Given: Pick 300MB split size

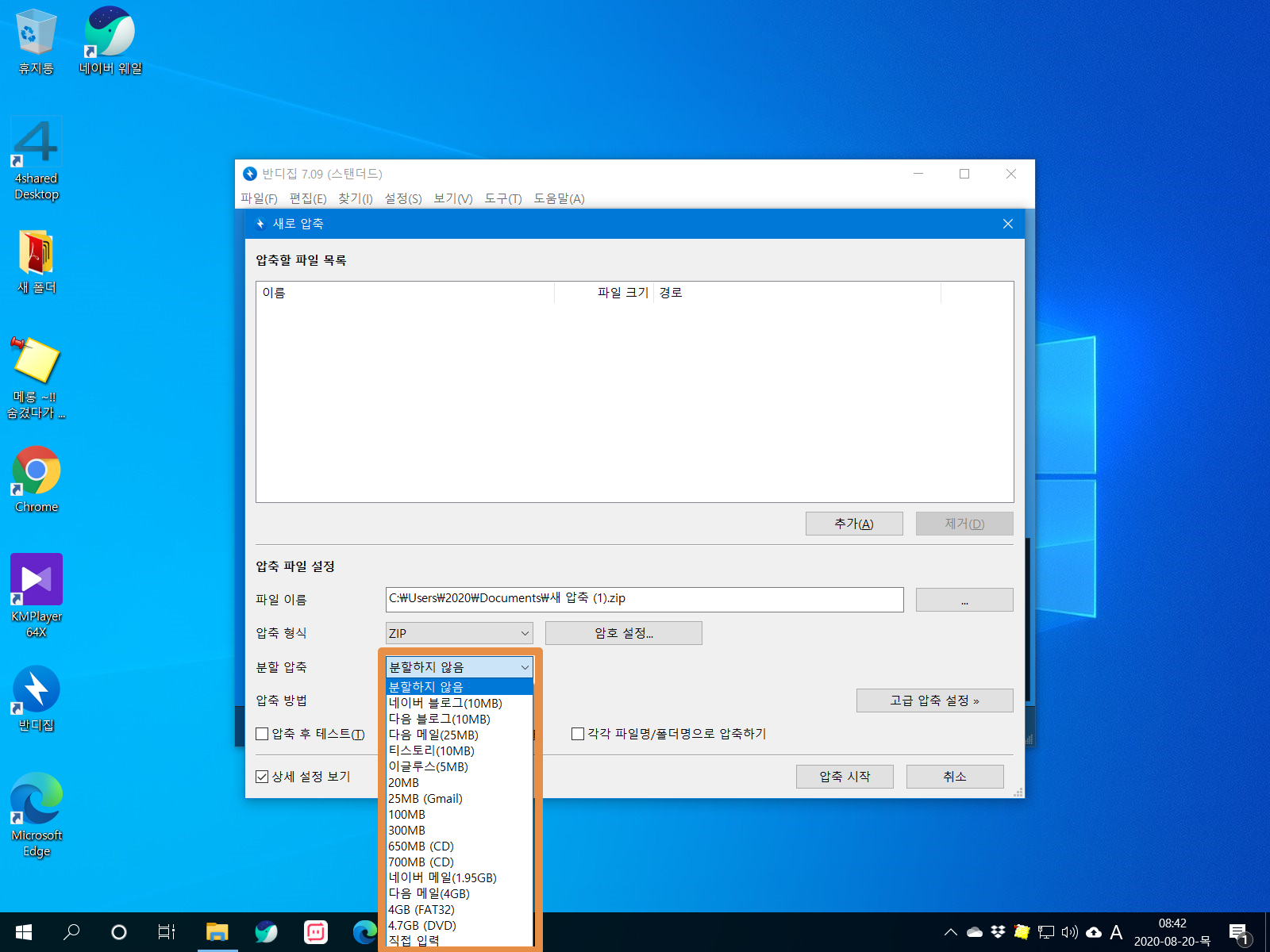Looking at the screenshot, I should coord(459,830).
